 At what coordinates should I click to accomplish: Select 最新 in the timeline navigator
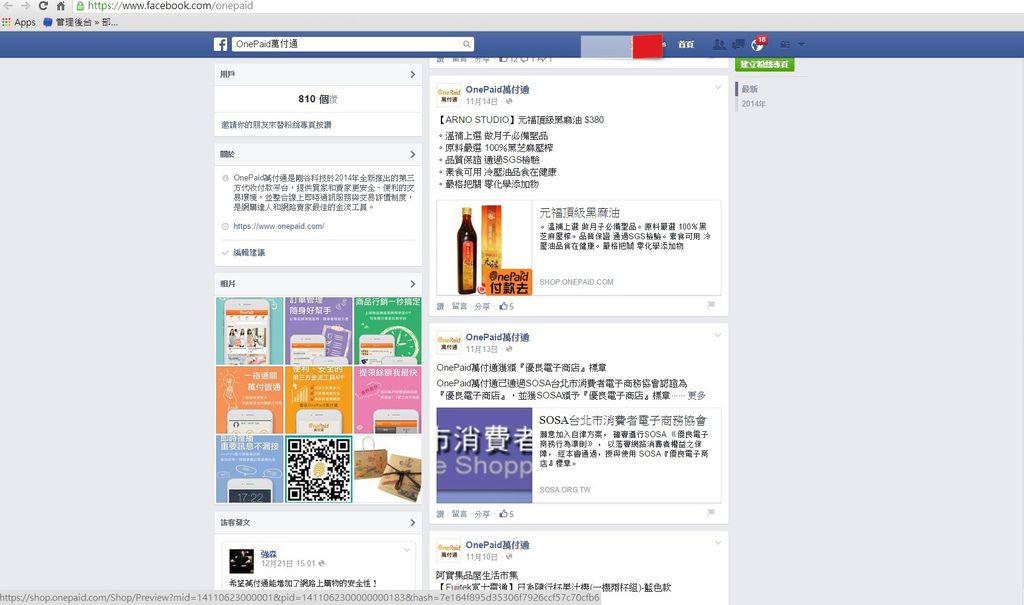click(749, 89)
